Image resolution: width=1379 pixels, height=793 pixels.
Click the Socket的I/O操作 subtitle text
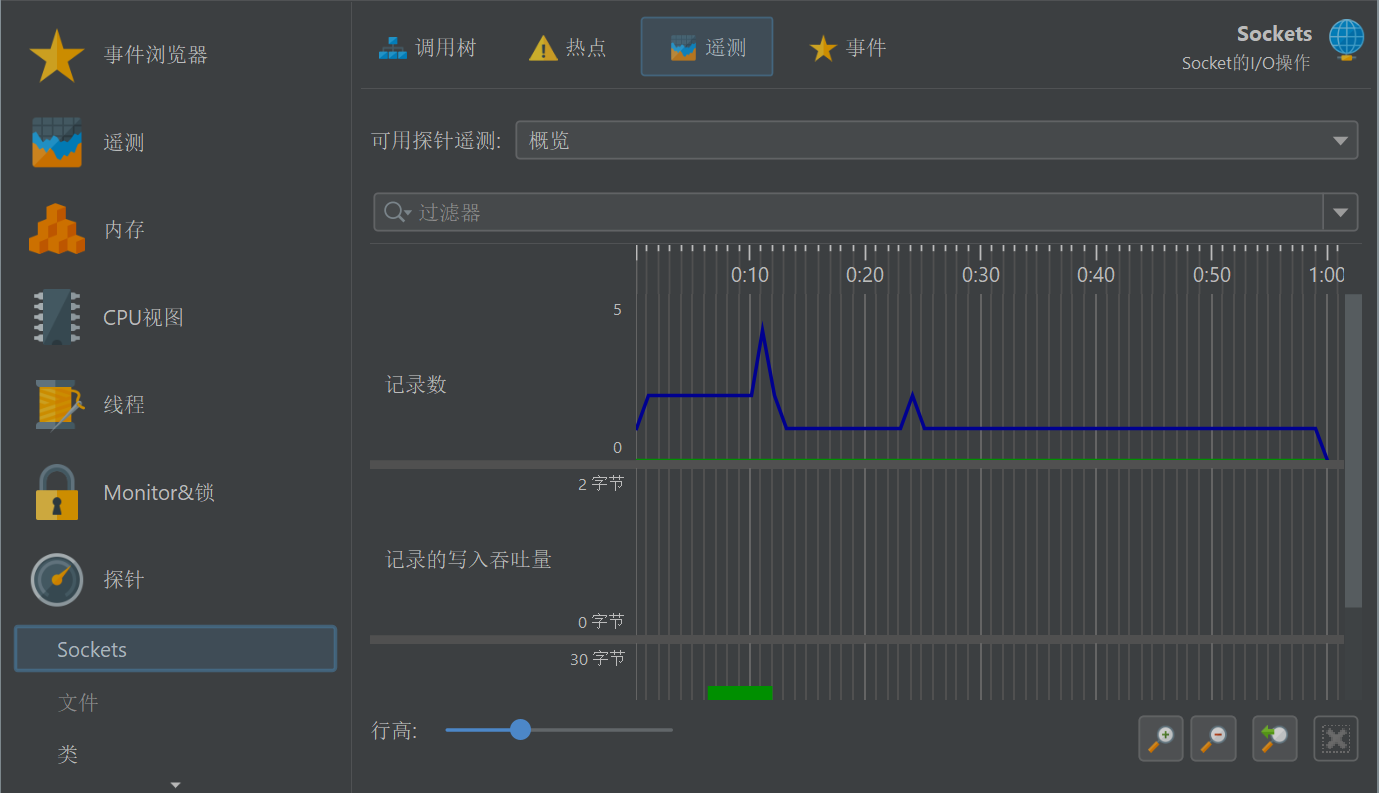pos(1246,63)
